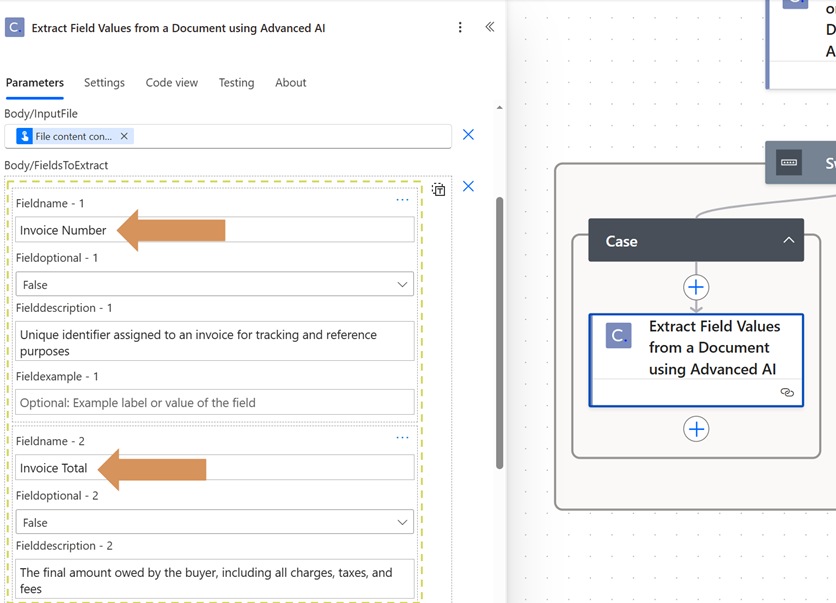
Task: Click the Fieldexample - 1 input field
Action: [x=215, y=403]
